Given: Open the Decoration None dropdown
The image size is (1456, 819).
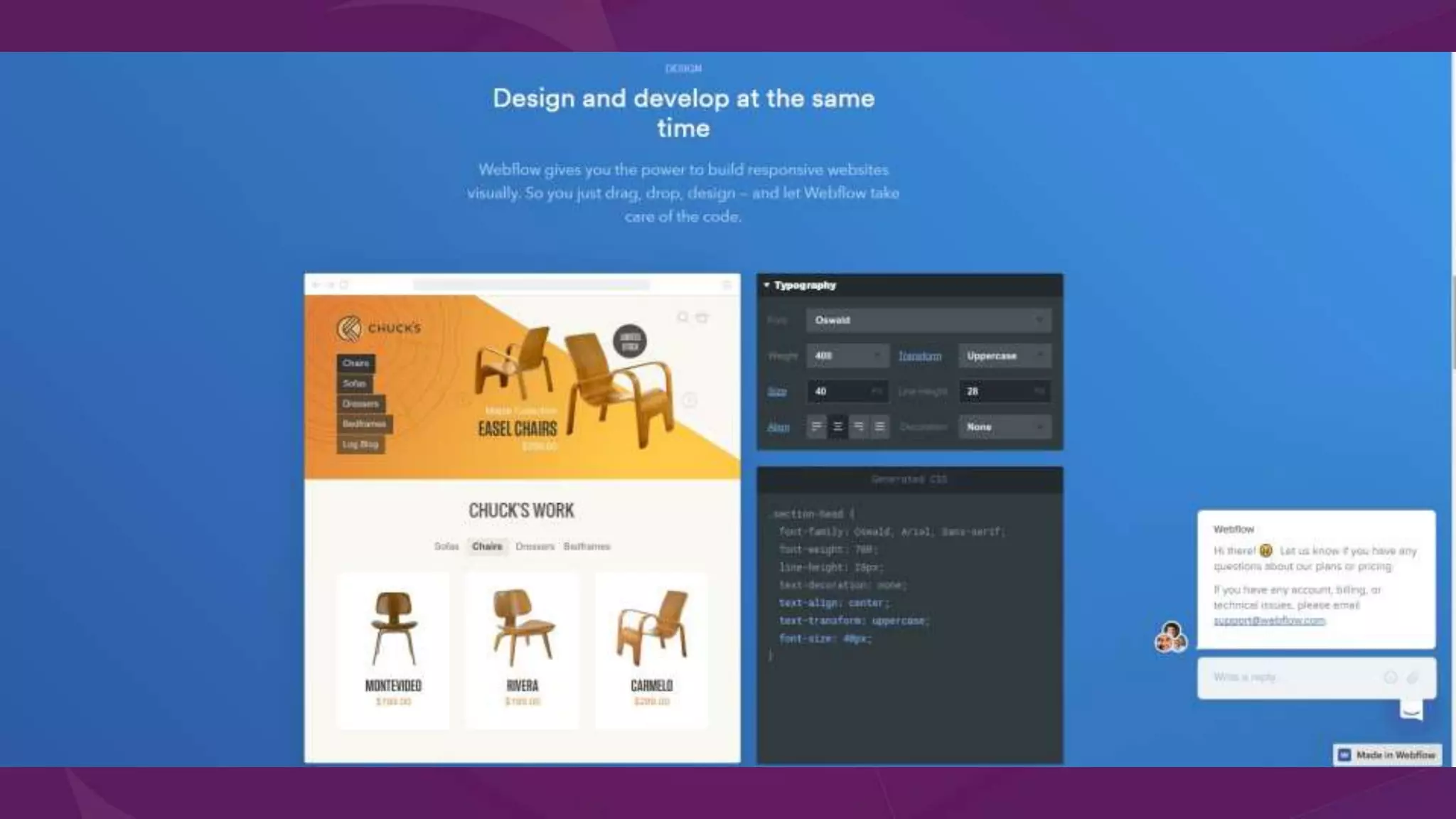Looking at the screenshot, I should coord(1004,427).
